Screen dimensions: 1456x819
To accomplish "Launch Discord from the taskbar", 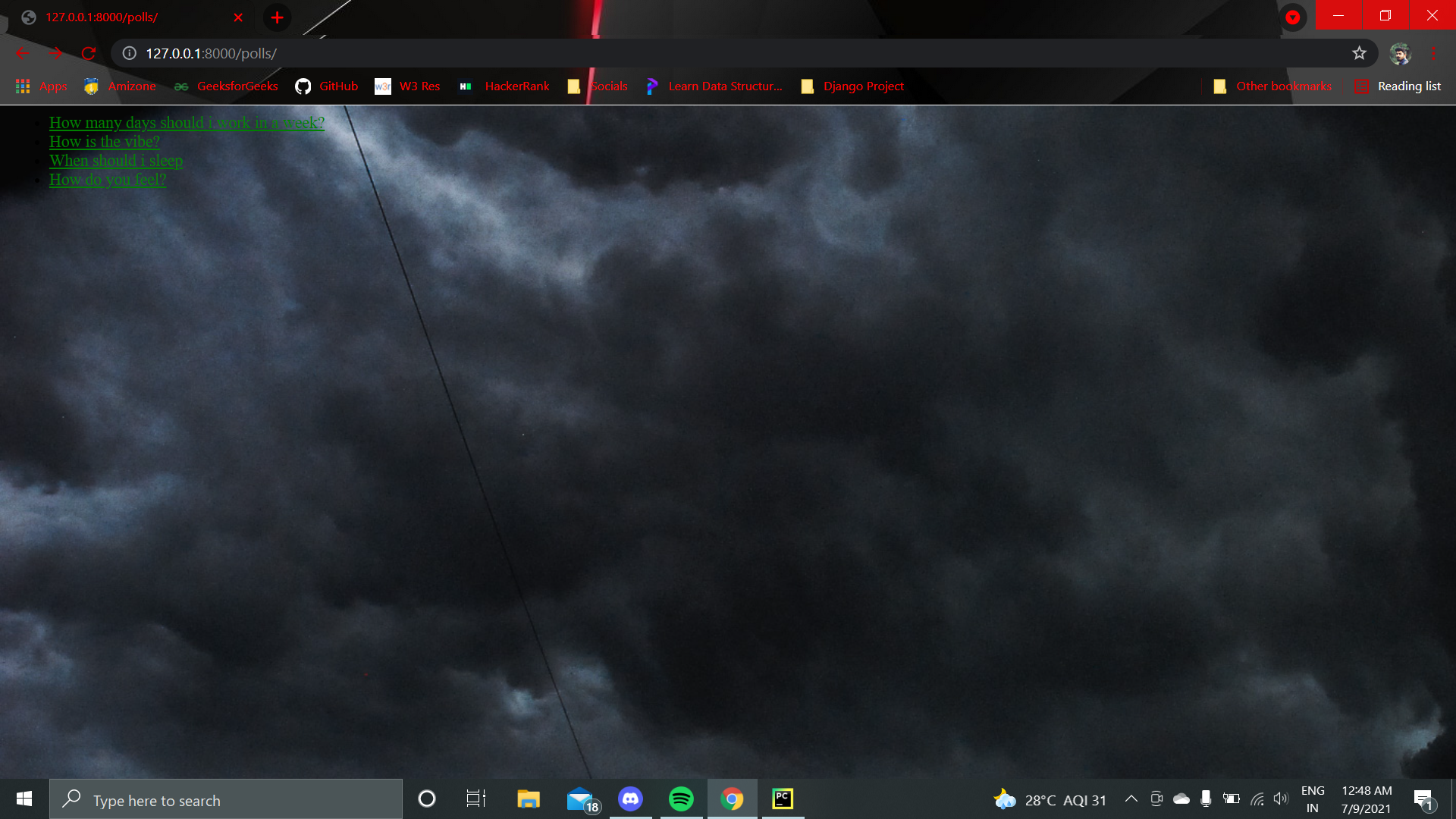I will coord(630,799).
